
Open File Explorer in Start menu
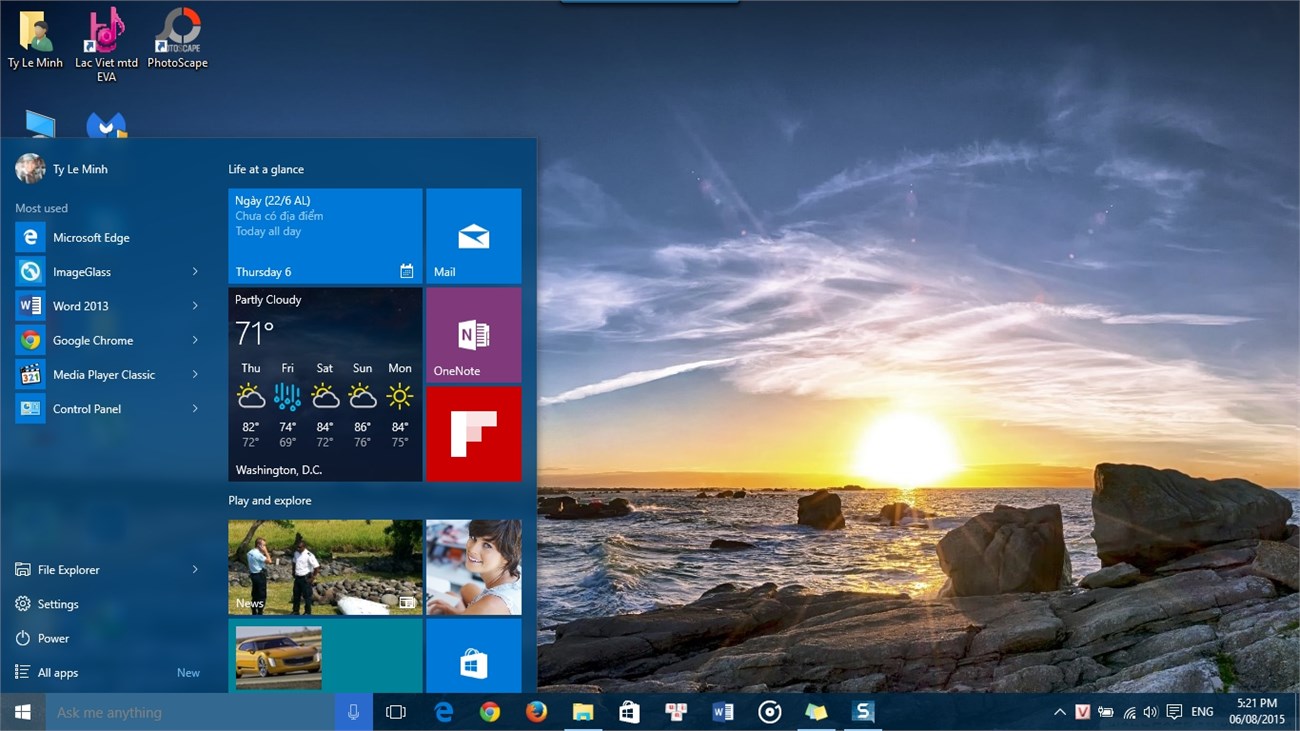(x=108, y=570)
